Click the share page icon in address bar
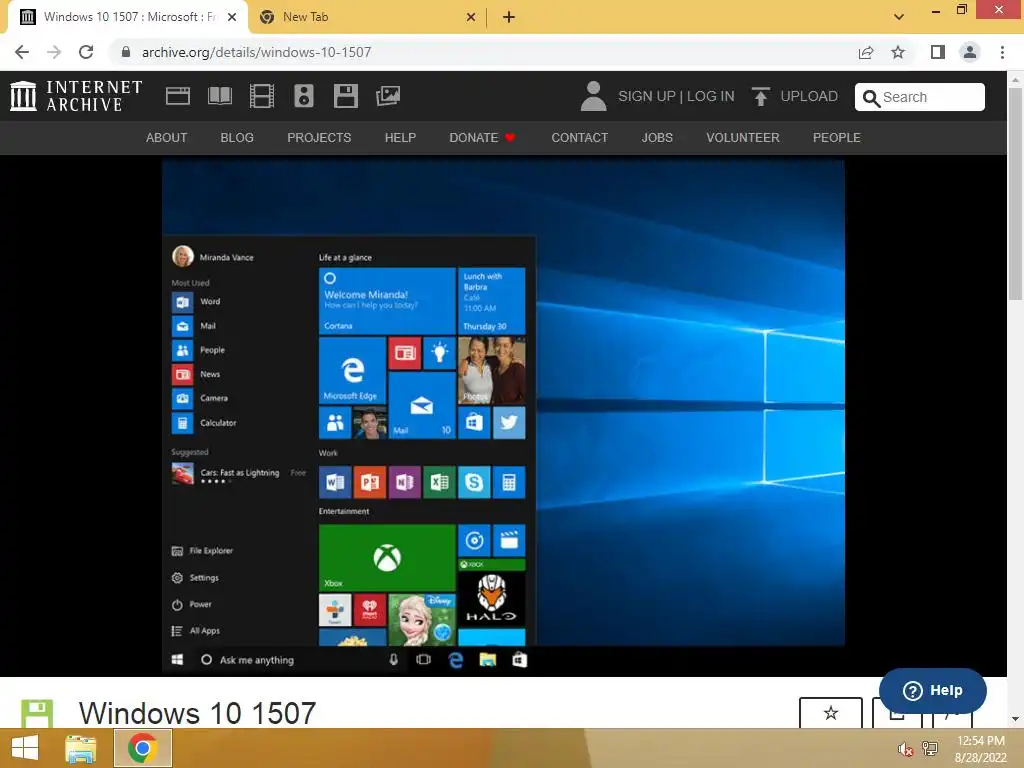The width and height of the screenshot is (1024, 768). (866, 52)
